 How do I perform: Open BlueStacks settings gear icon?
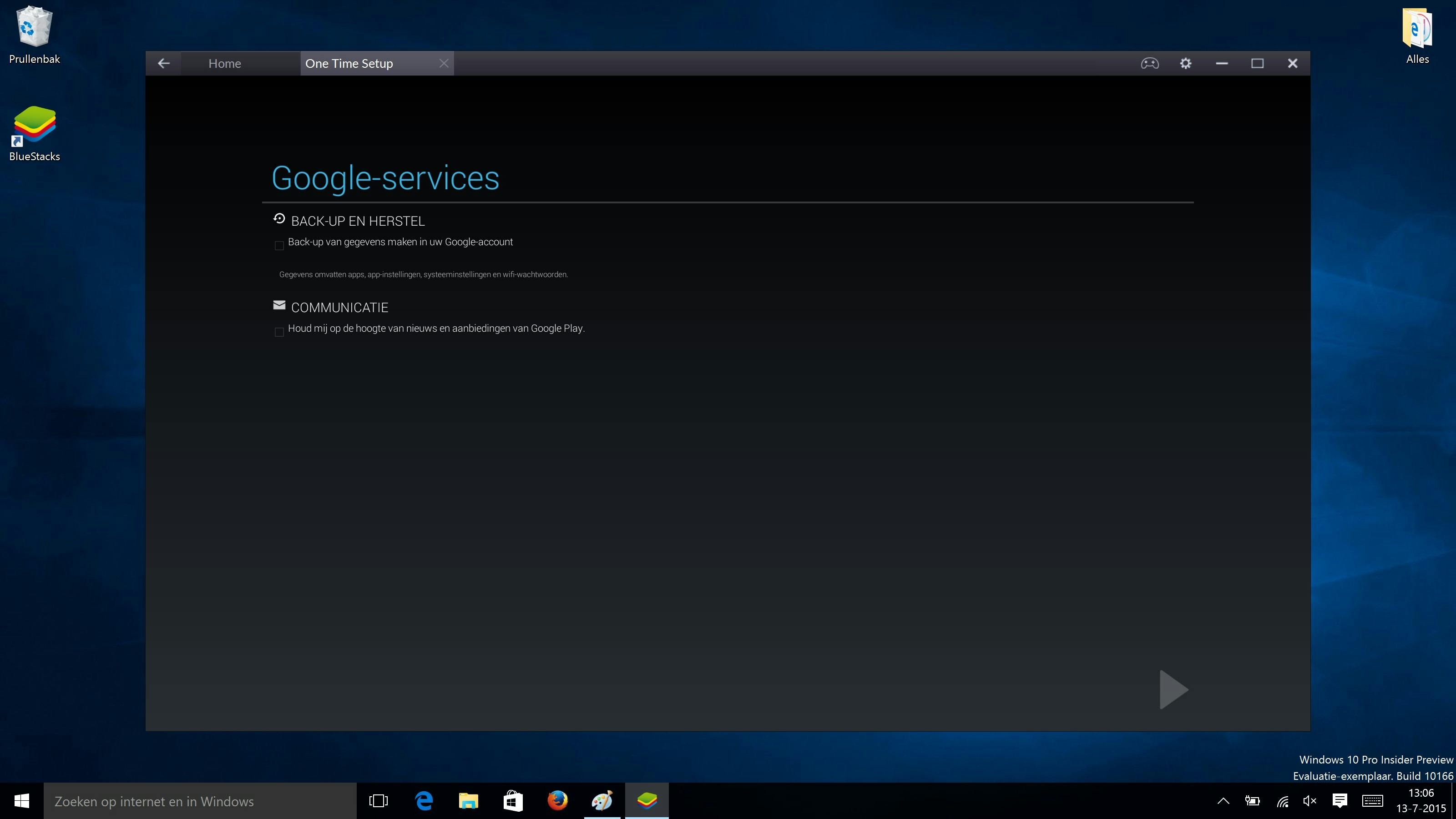tap(1185, 63)
